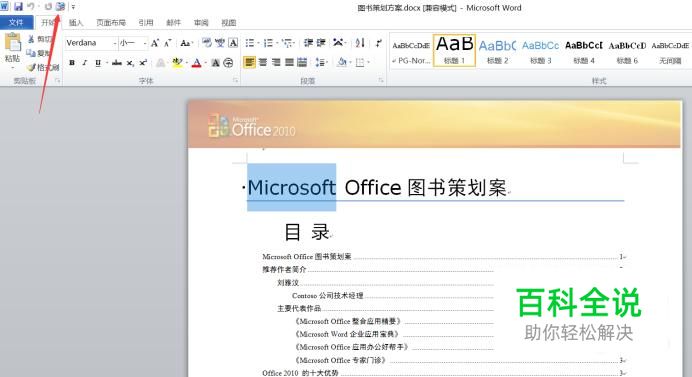This screenshot has height=377, width=692.
Task: Click the Undo icon in the quick access toolbar
Action: pos(31,7)
